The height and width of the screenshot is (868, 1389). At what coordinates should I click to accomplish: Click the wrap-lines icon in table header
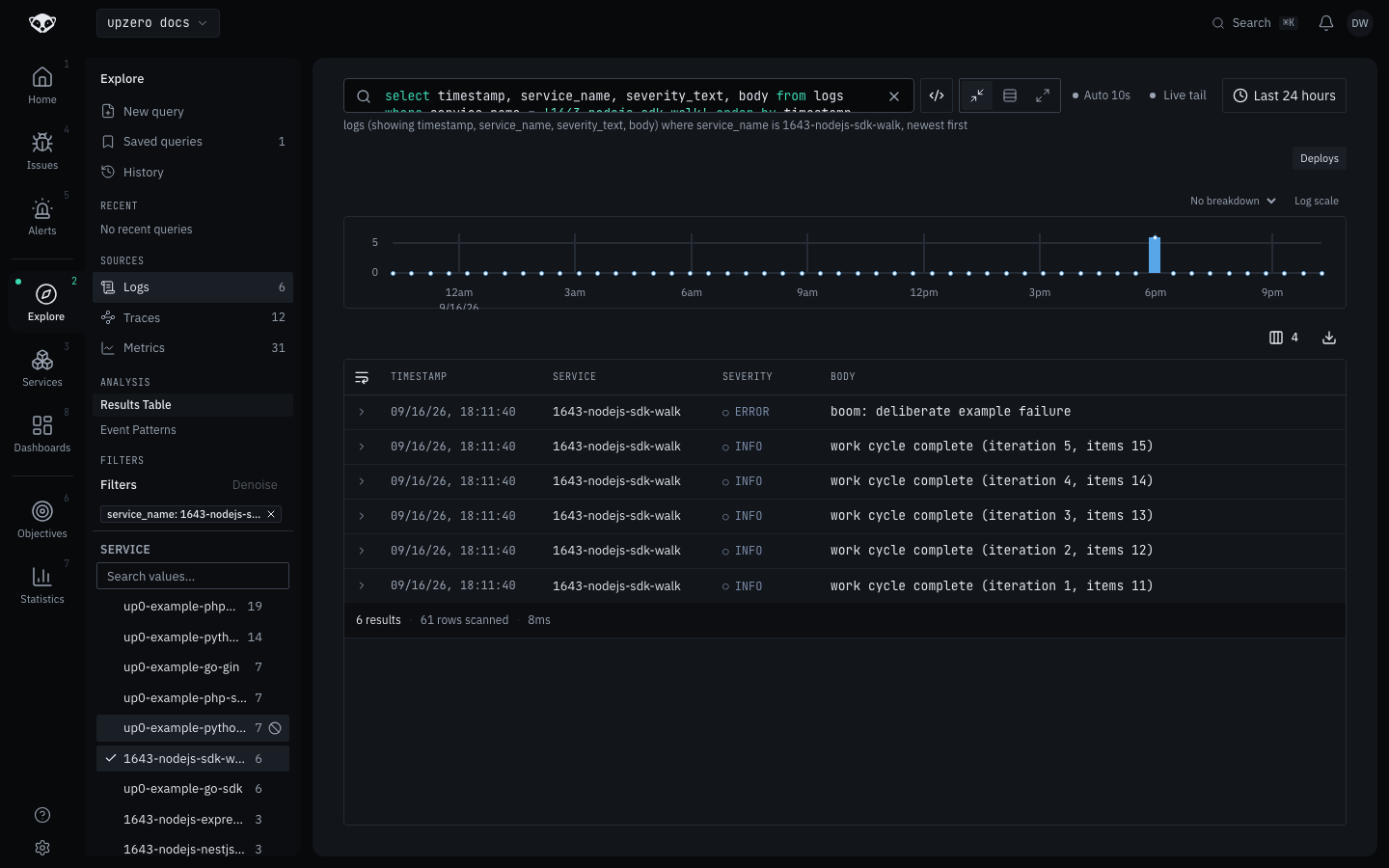(x=362, y=377)
